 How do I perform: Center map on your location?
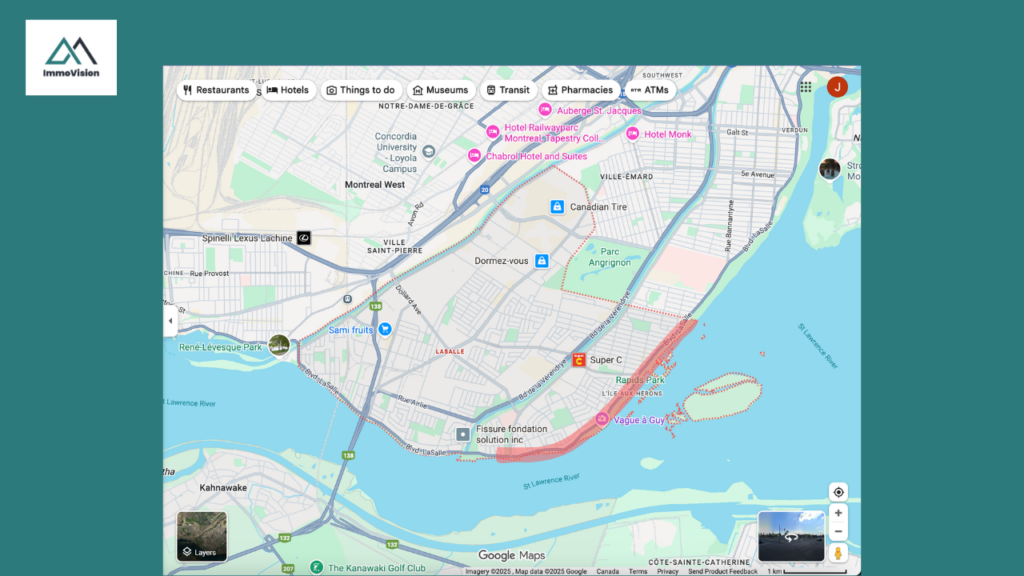tap(838, 492)
